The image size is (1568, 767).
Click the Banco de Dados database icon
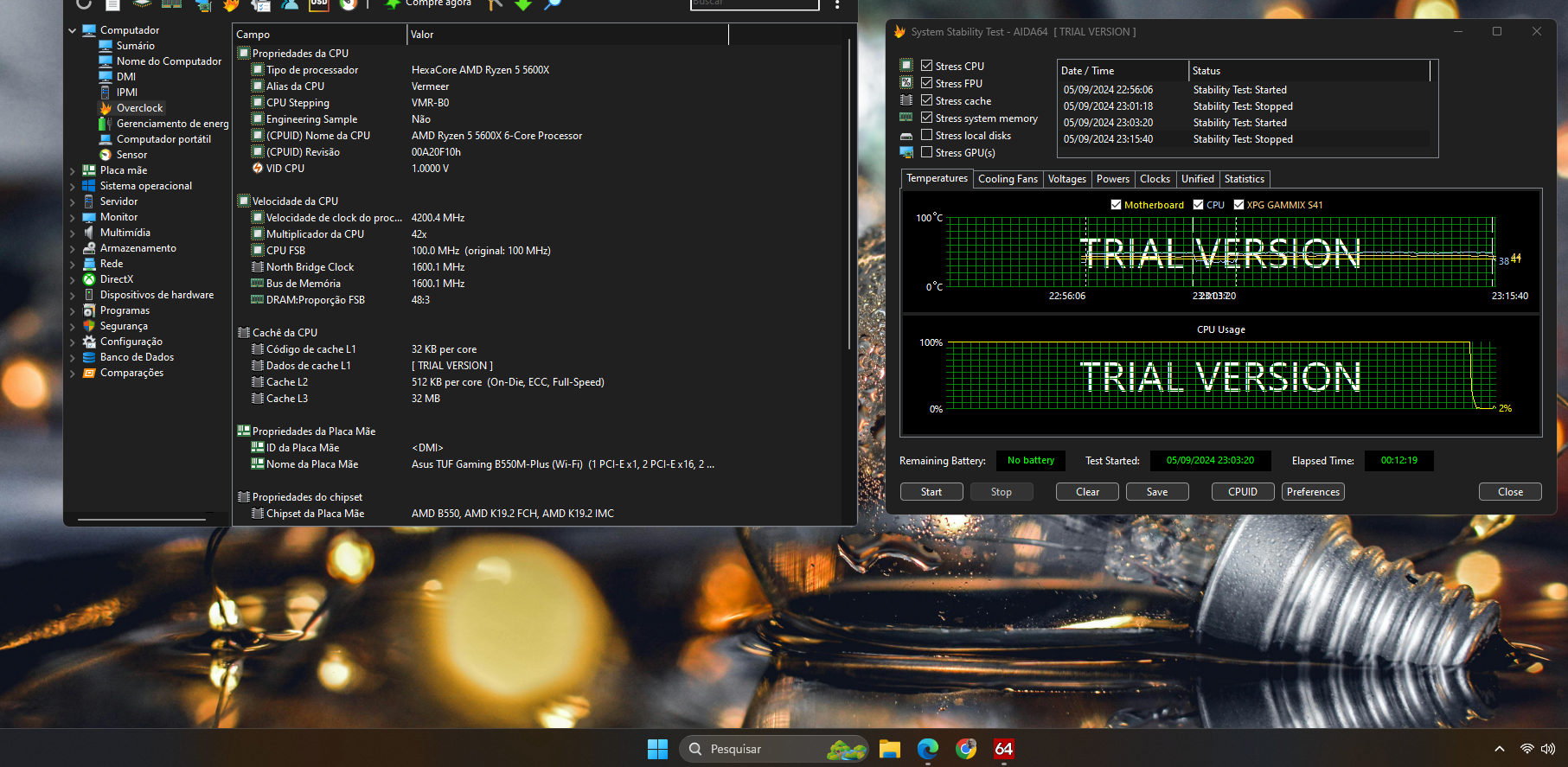pyautogui.click(x=89, y=357)
